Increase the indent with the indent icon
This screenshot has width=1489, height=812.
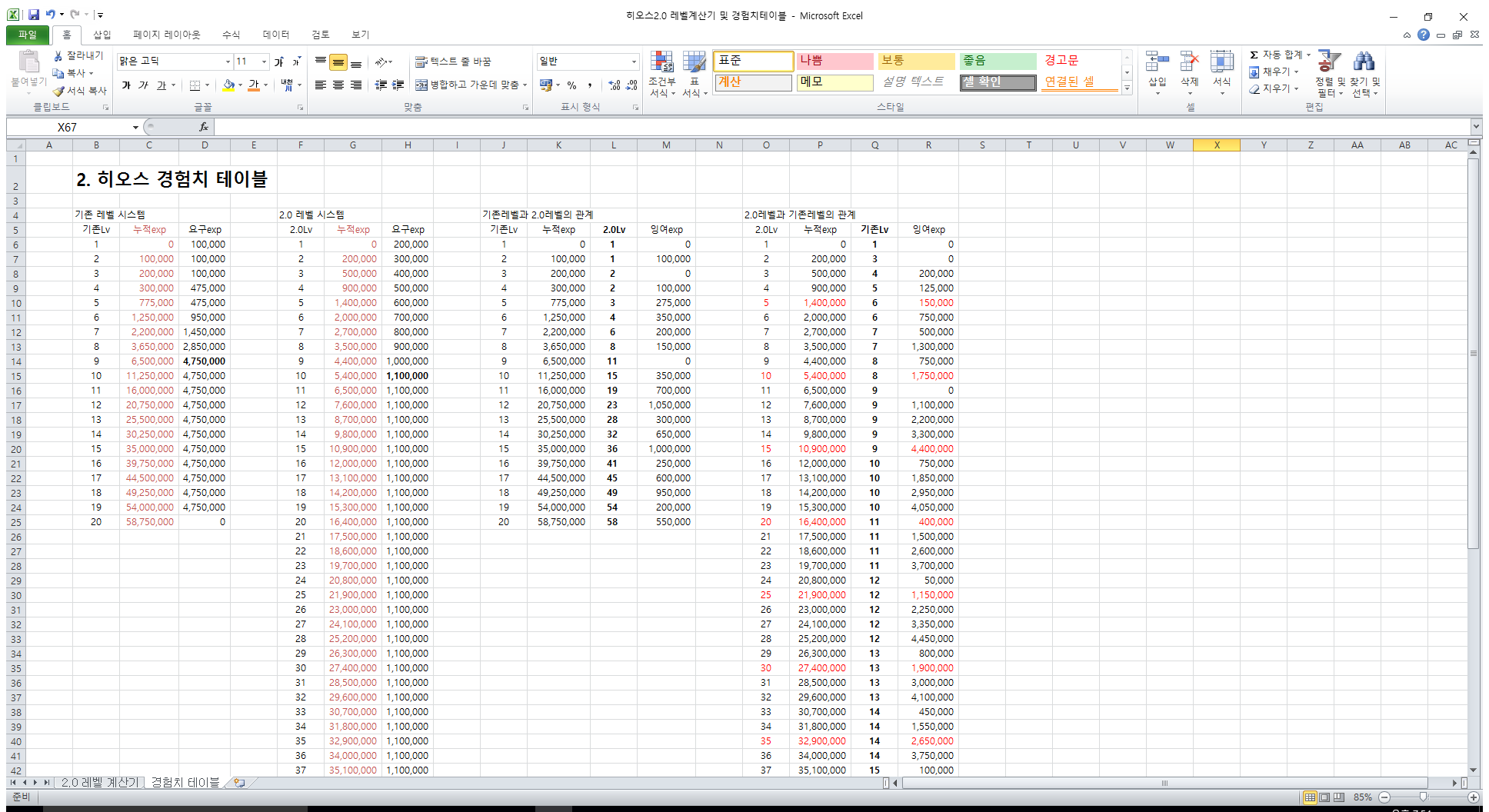[398, 85]
